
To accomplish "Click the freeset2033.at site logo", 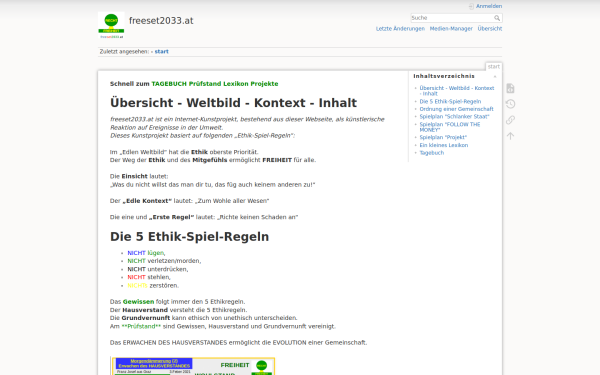I will (111, 25).
